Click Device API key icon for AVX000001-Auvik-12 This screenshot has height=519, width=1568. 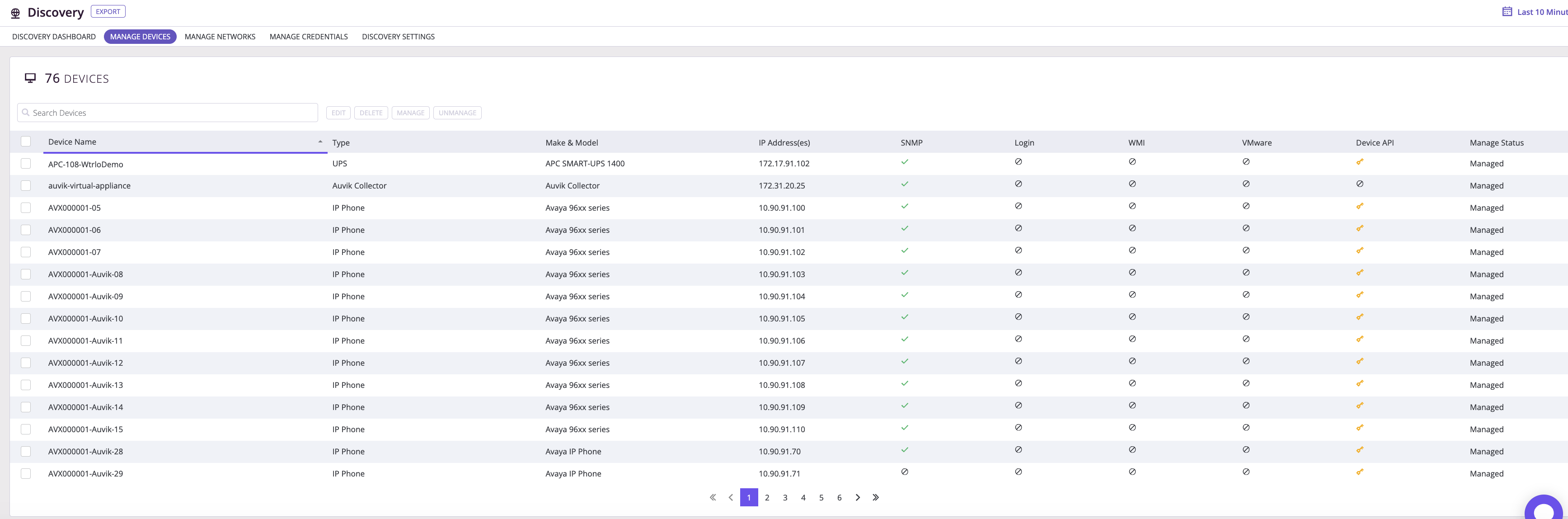1360,361
